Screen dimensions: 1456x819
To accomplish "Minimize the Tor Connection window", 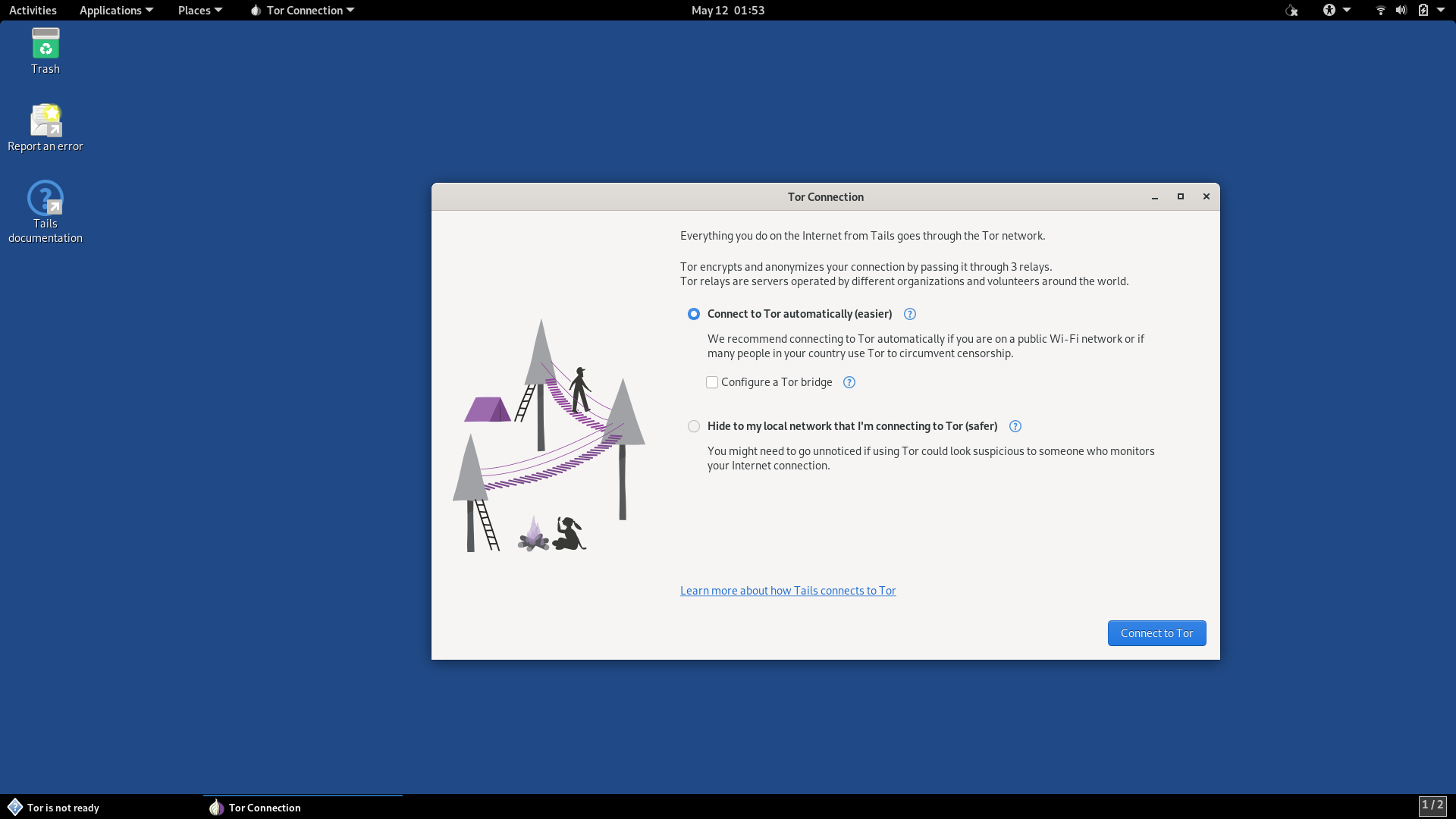I will (x=1155, y=196).
